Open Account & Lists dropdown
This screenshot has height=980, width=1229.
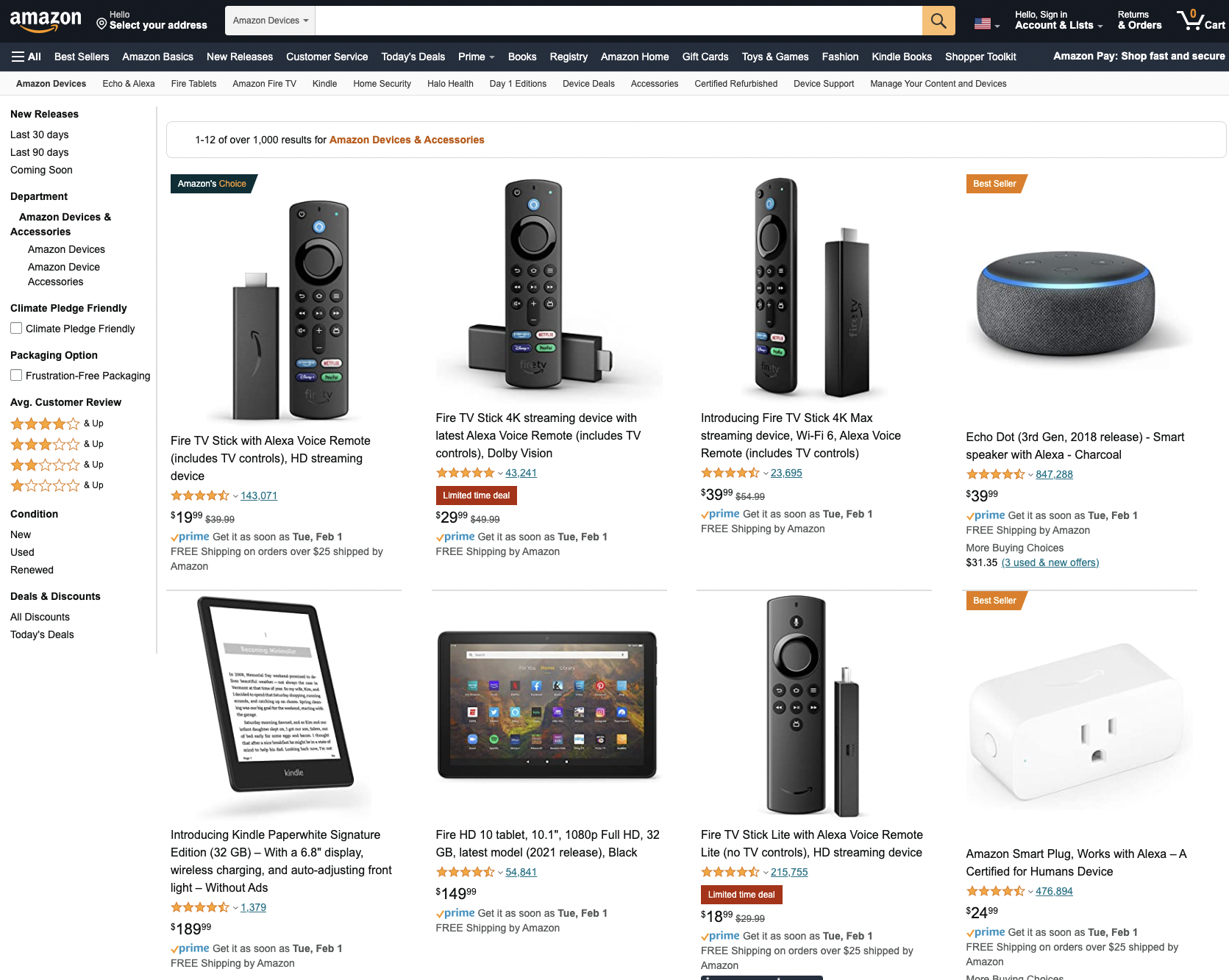(x=1058, y=21)
